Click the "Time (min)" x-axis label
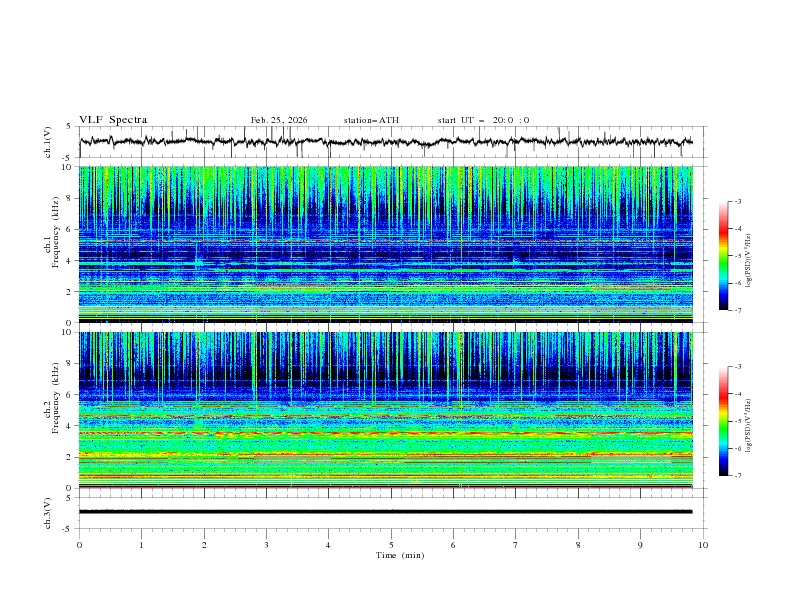The width and height of the screenshot is (792, 612). point(400,555)
